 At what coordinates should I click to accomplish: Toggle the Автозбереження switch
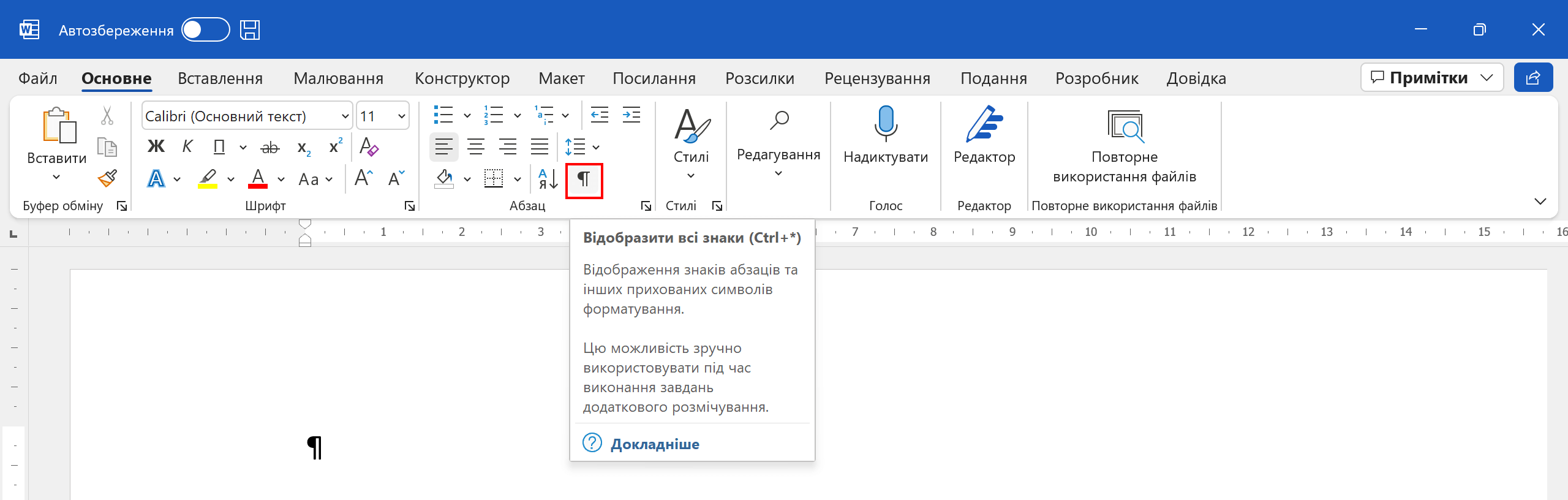pos(205,29)
